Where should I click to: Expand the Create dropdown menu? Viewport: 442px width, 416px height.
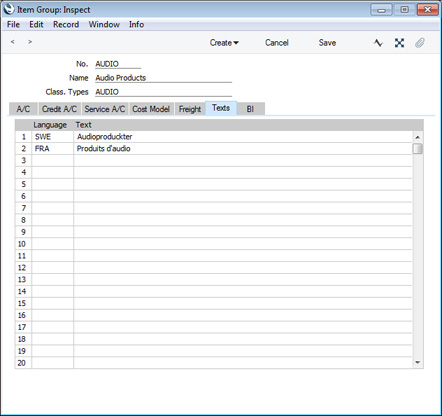[x=224, y=43]
